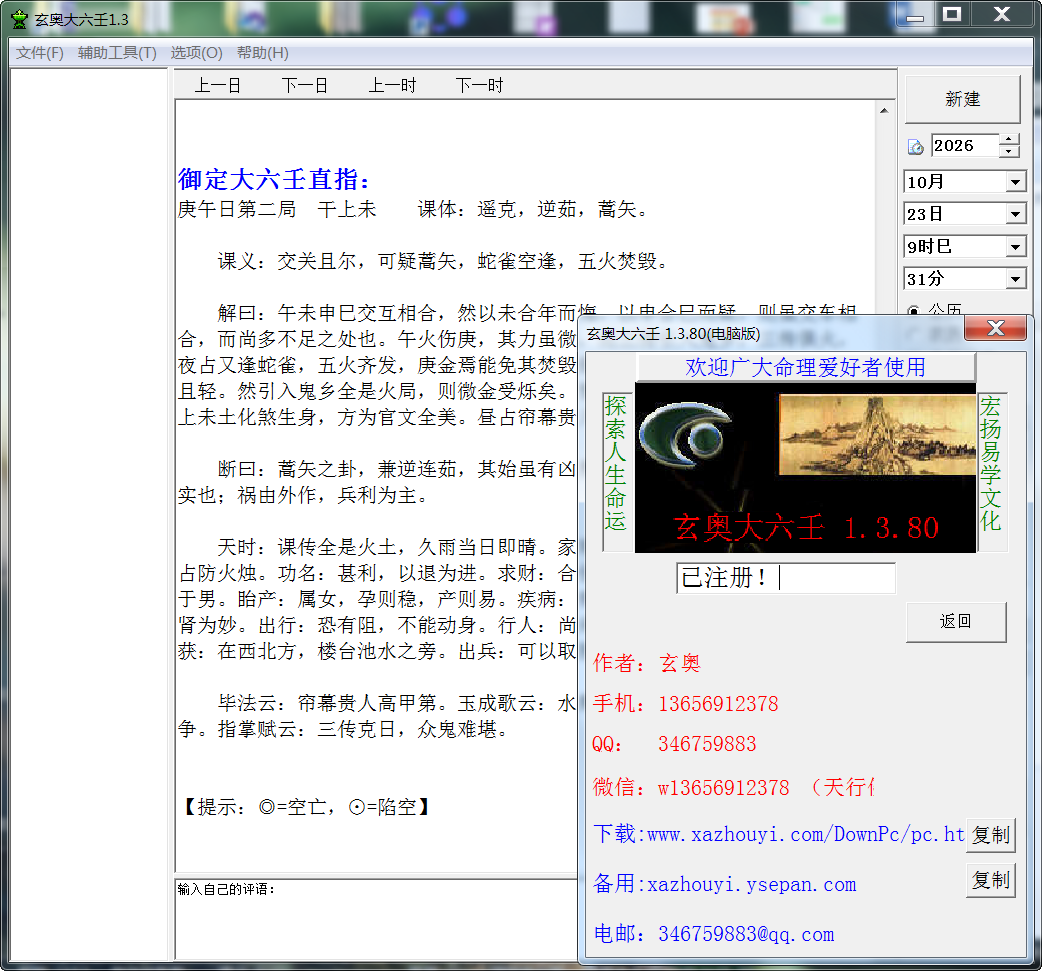Go to 下一日 next day
The width and height of the screenshot is (1042, 971).
(x=304, y=85)
